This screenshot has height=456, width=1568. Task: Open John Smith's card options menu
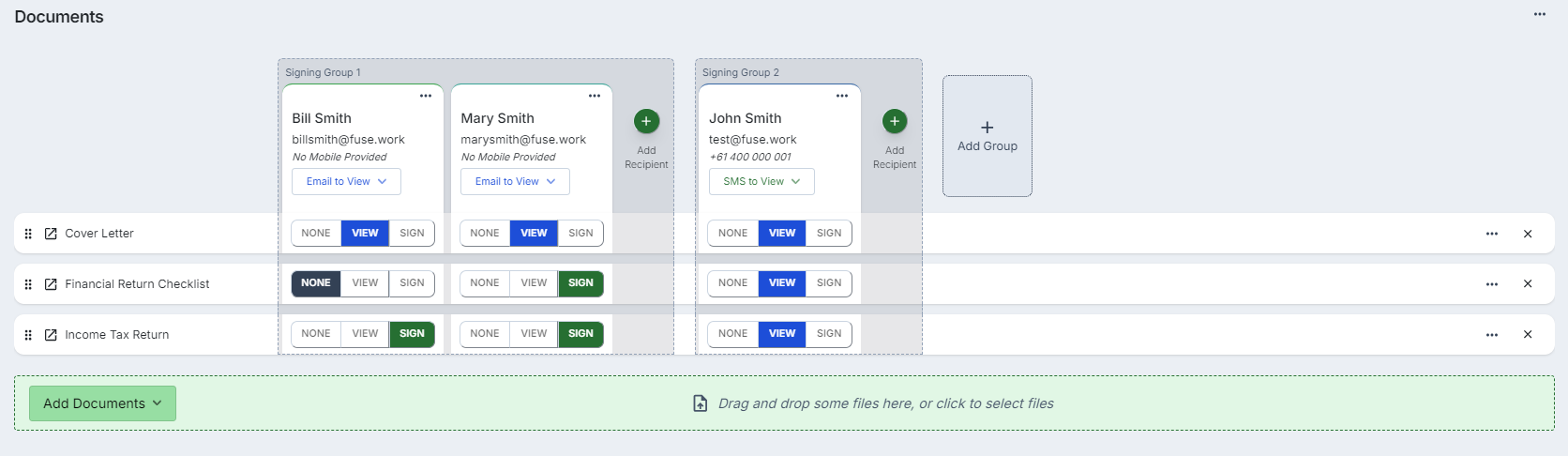[x=842, y=96]
